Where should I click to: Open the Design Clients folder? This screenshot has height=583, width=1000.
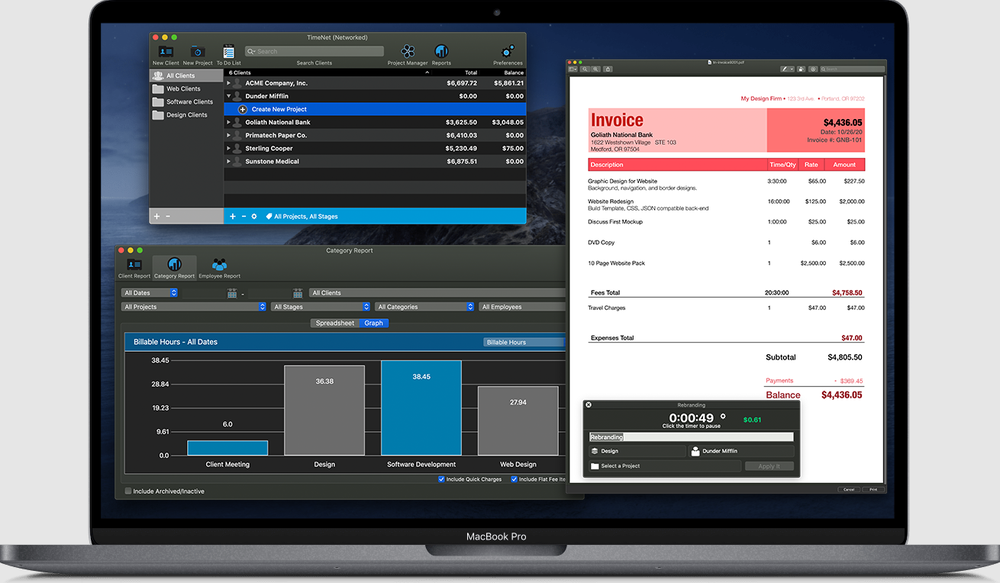coord(158,115)
